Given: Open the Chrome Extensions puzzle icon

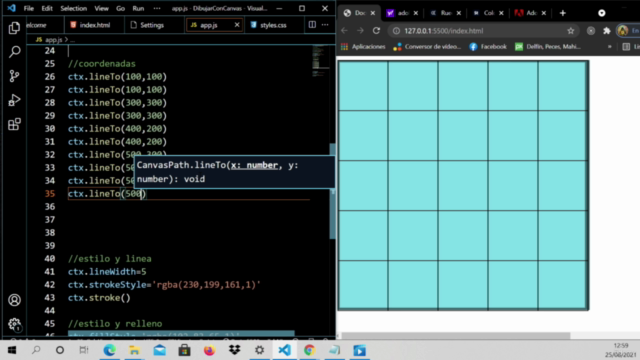Looking at the screenshot, I should (x=607, y=31).
